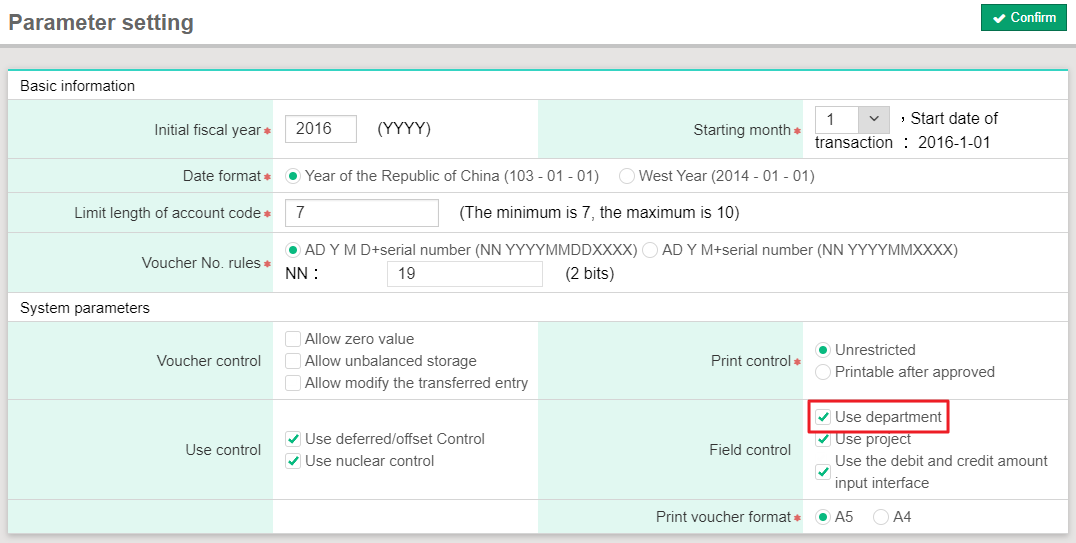The image size is (1076, 543).
Task: Click the Initial fiscal year field
Action: pos(321,129)
